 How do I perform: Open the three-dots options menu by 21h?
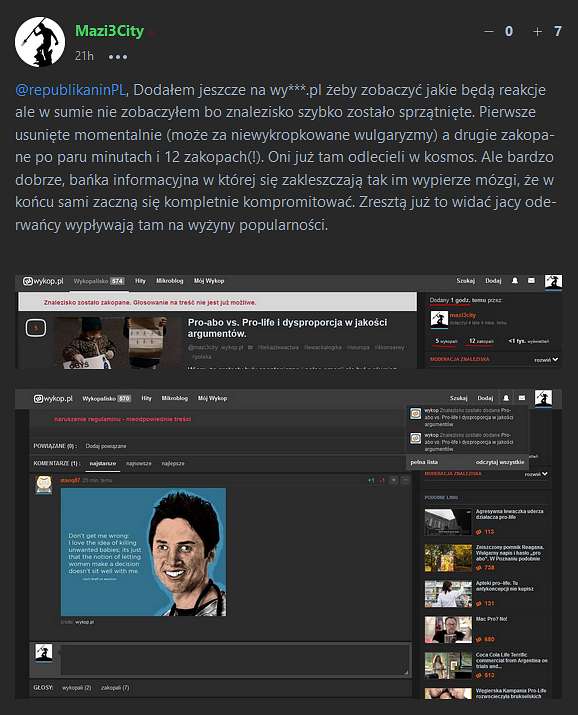tap(118, 57)
